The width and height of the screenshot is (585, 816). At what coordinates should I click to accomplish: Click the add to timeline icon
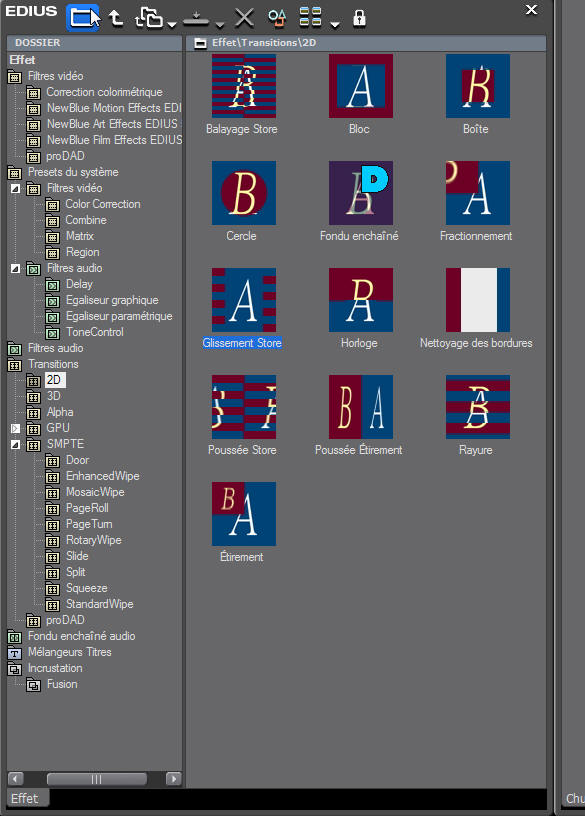(196, 19)
